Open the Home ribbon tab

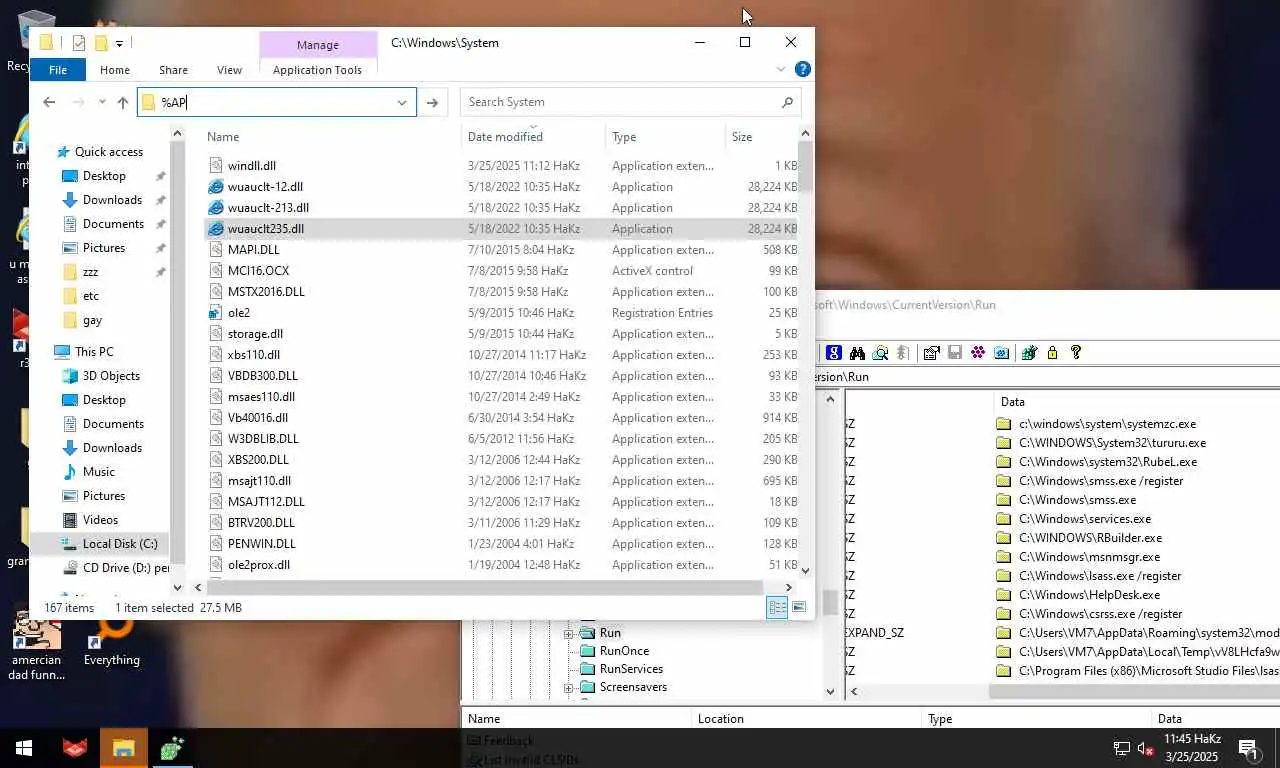pos(115,70)
